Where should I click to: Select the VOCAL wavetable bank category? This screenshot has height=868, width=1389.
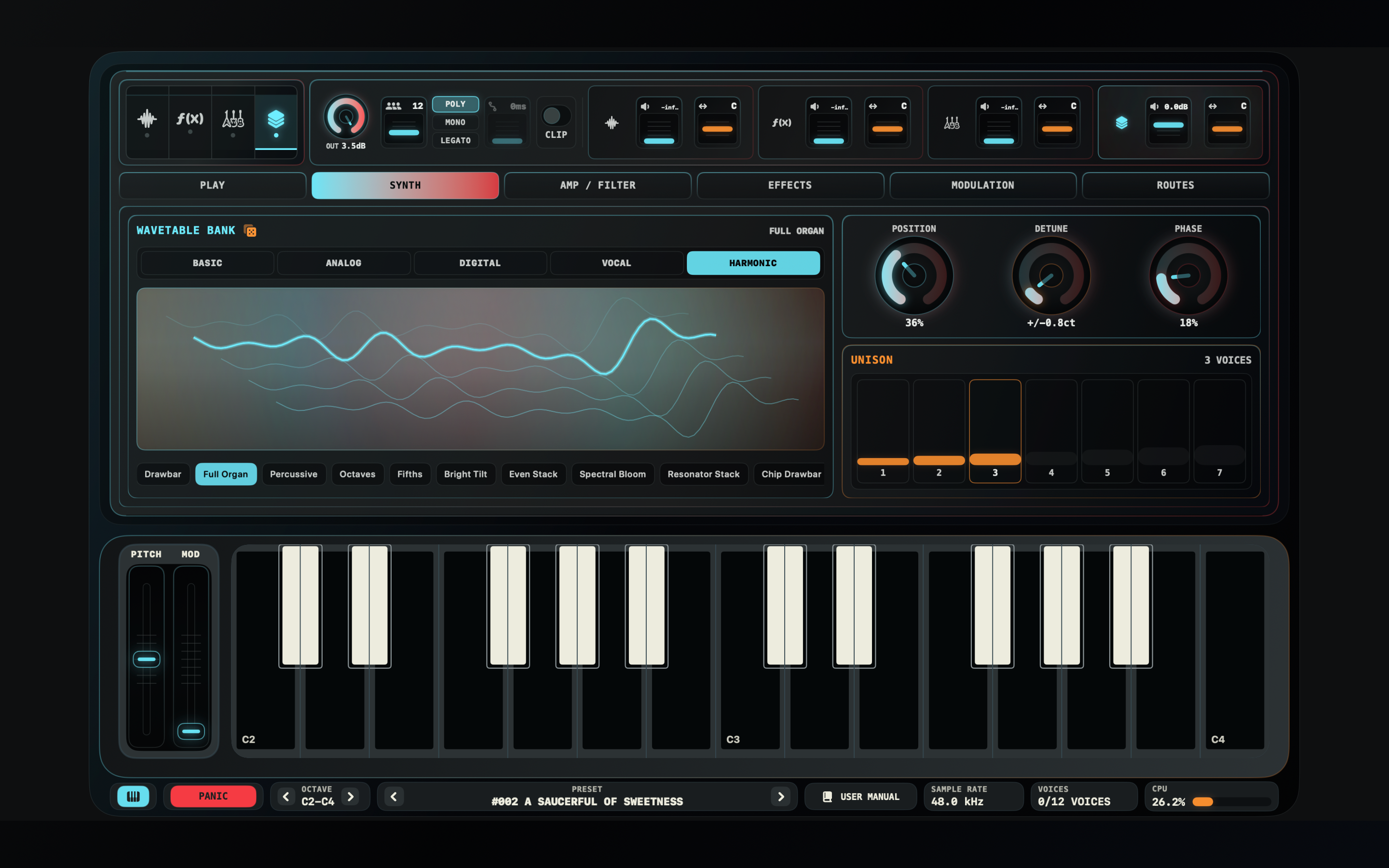coord(616,263)
